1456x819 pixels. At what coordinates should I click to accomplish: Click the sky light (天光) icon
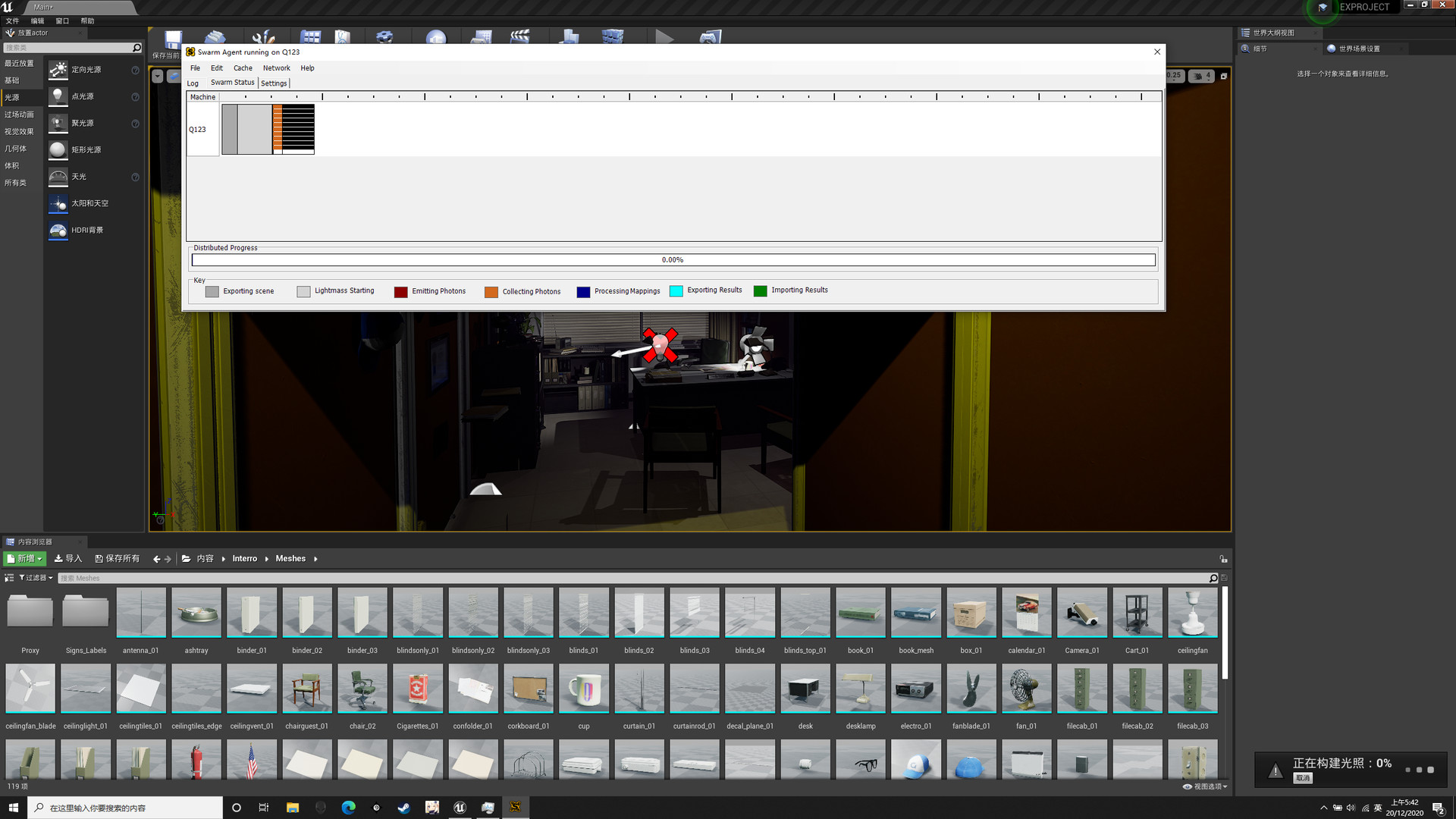(x=58, y=177)
